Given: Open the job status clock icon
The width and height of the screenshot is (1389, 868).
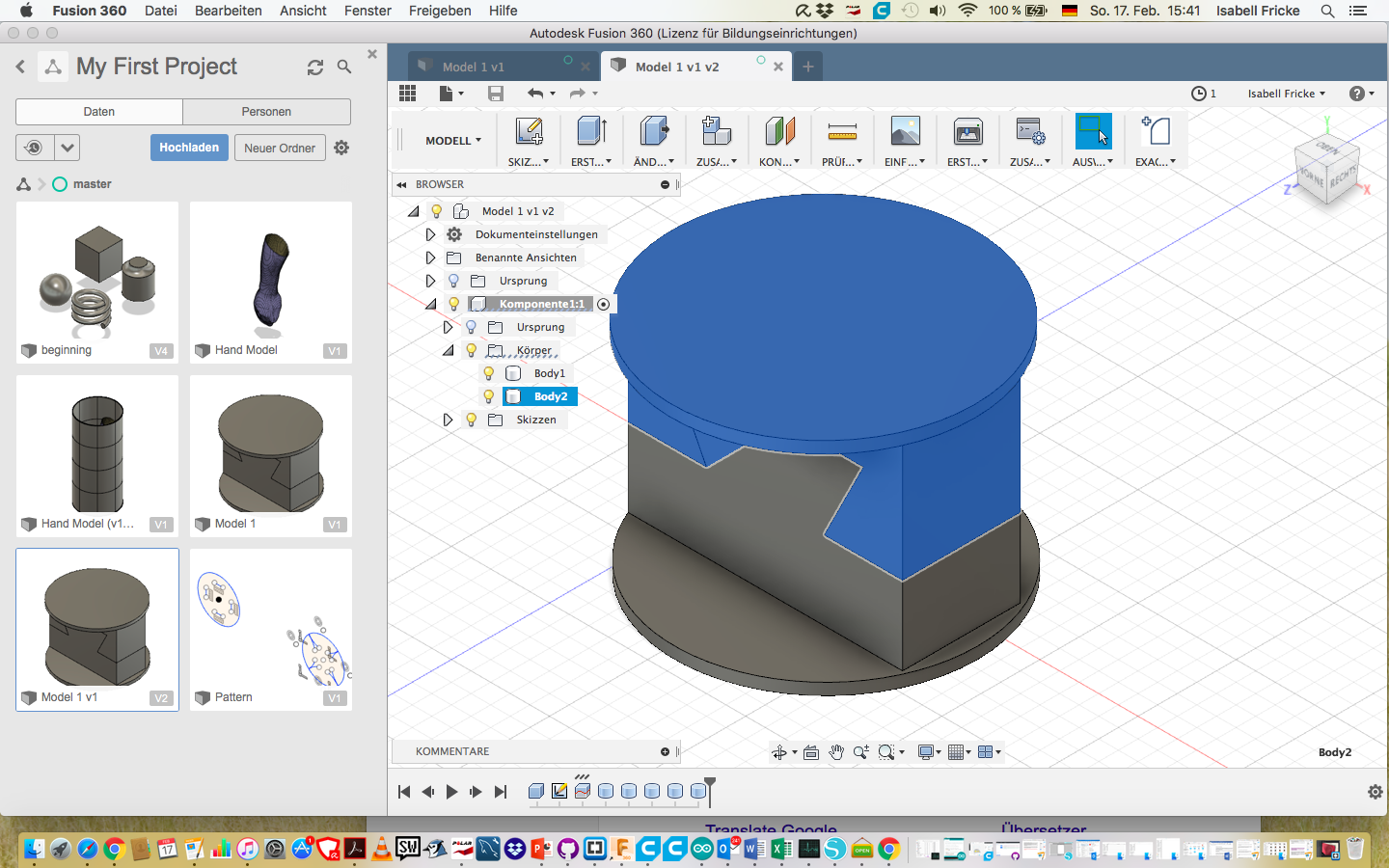Looking at the screenshot, I should pyautogui.click(x=1199, y=94).
